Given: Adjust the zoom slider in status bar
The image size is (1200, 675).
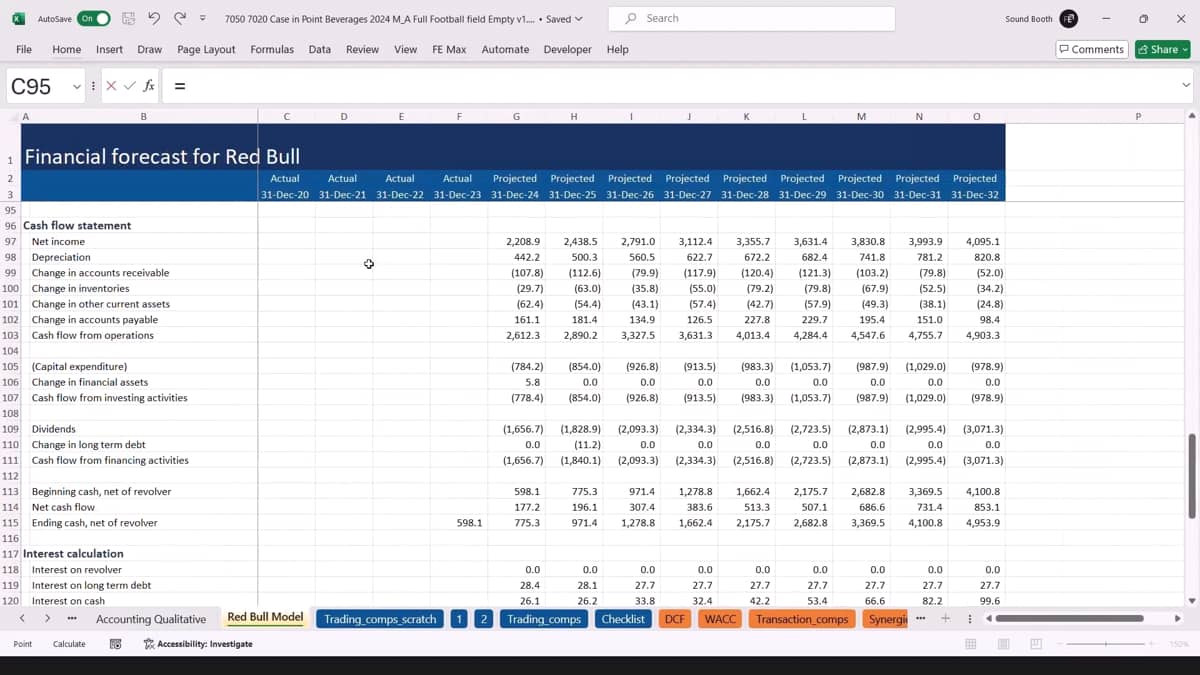Looking at the screenshot, I should (1107, 644).
